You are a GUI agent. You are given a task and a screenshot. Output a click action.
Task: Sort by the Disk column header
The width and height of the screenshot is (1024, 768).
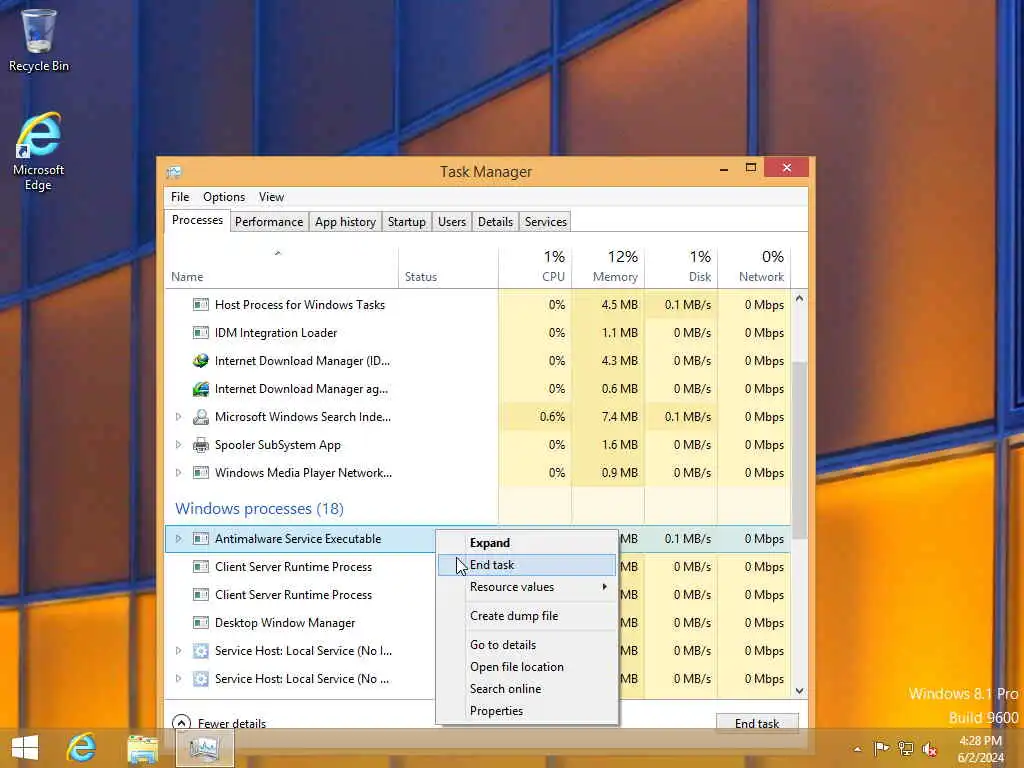click(681, 268)
